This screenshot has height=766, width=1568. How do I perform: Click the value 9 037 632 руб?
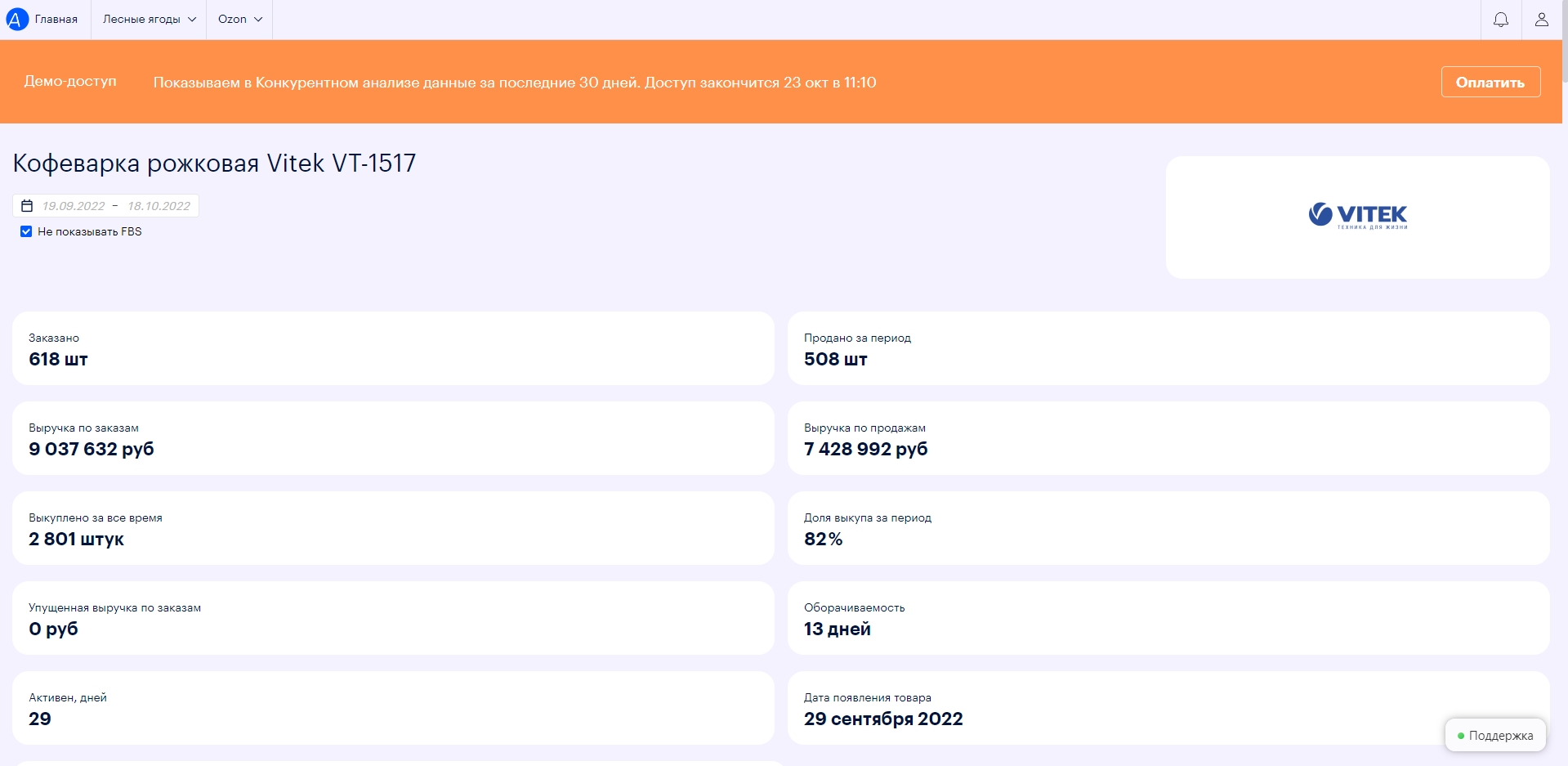coord(92,450)
